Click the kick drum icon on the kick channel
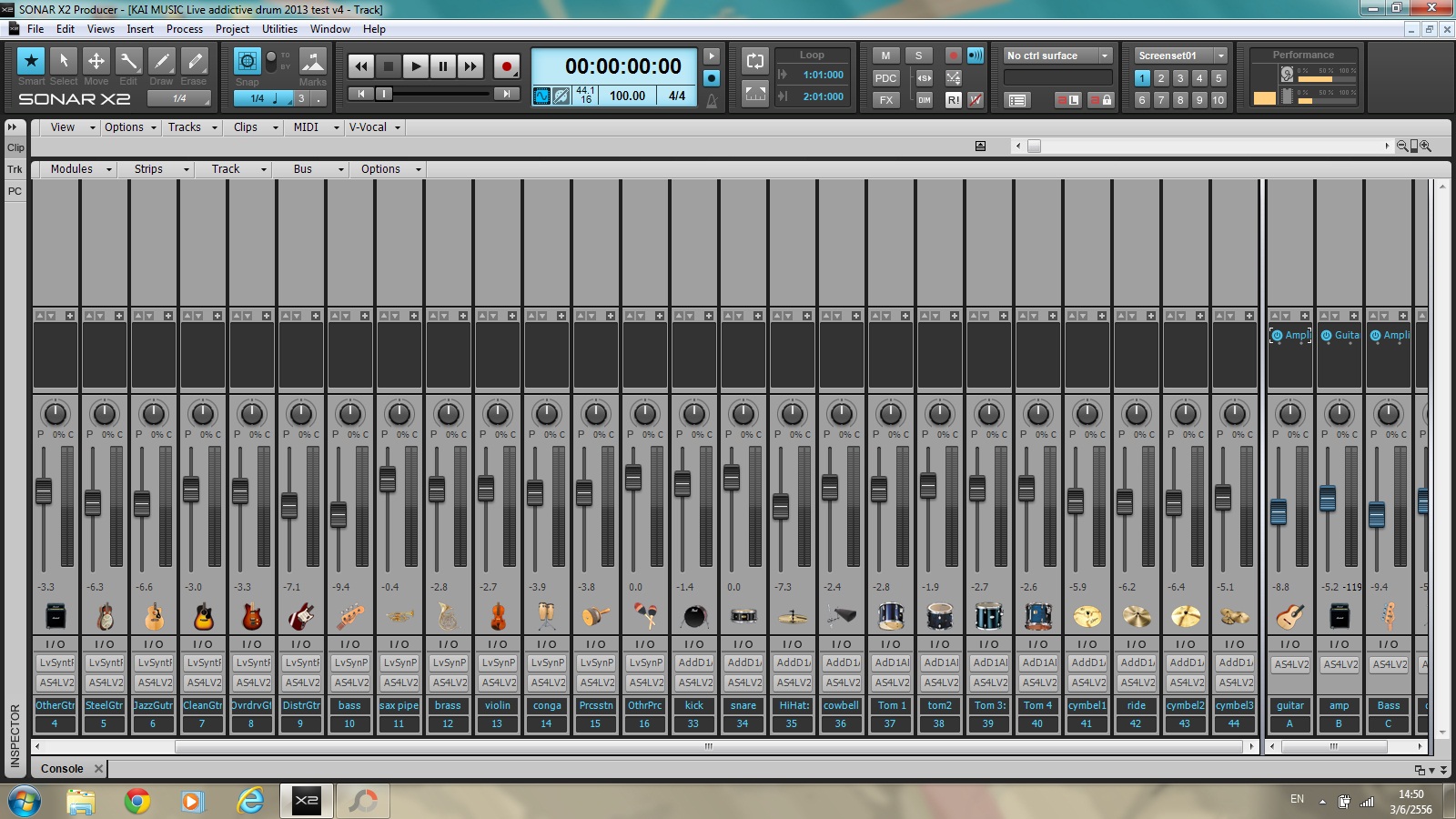 (x=694, y=616)
